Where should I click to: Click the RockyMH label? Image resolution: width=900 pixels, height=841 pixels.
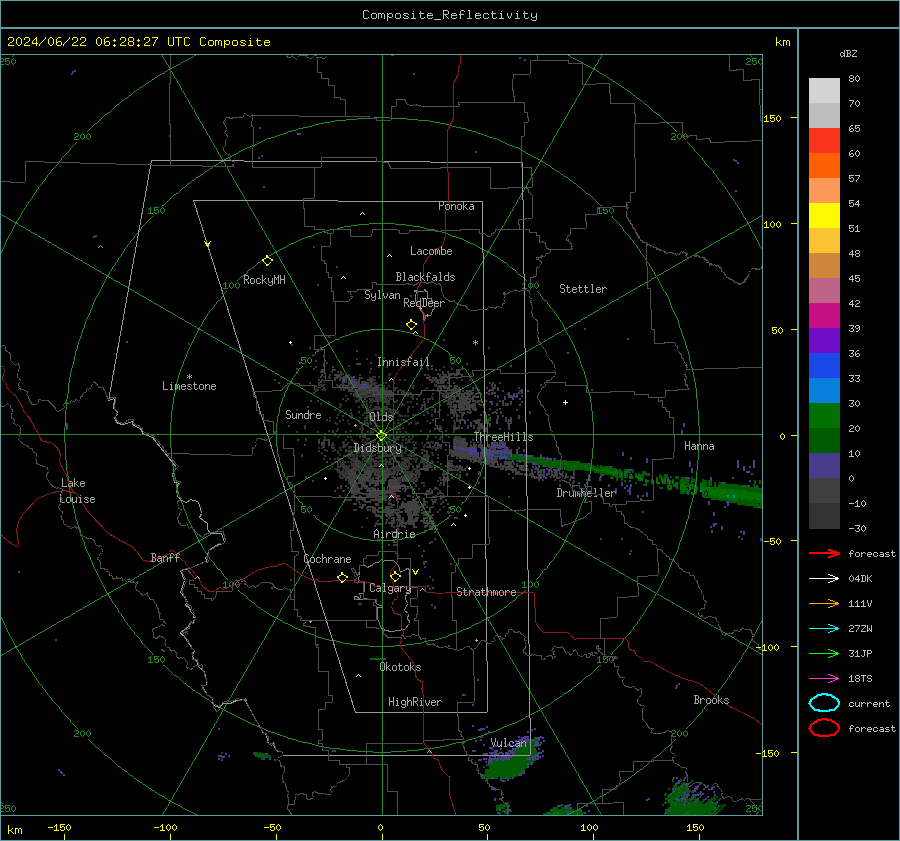click(264, 280)
